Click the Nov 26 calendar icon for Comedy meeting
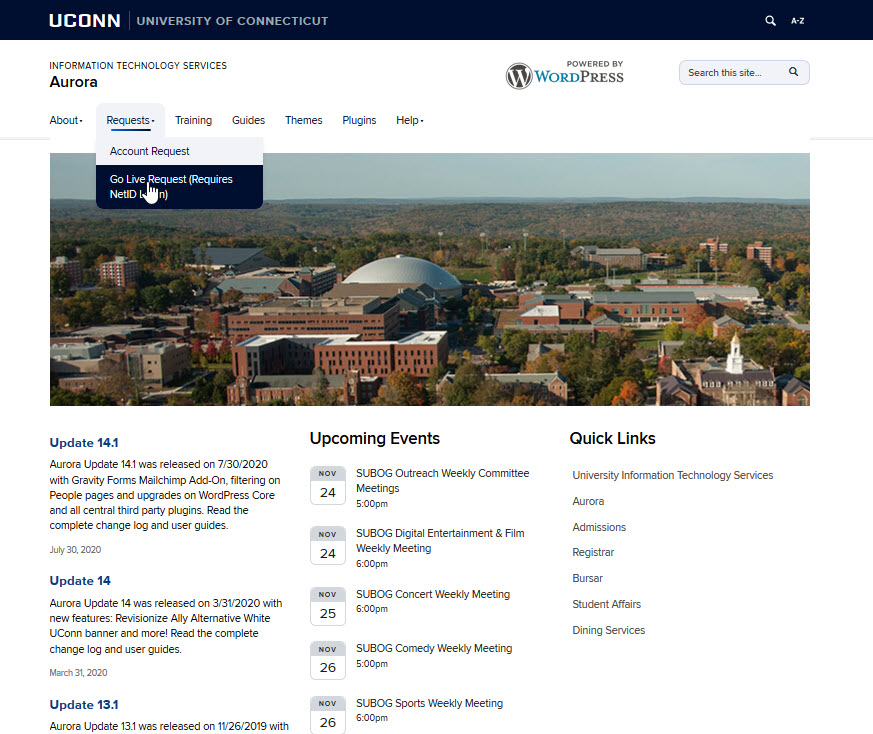Viewport: 873px width, 734px height. [327, 659]
